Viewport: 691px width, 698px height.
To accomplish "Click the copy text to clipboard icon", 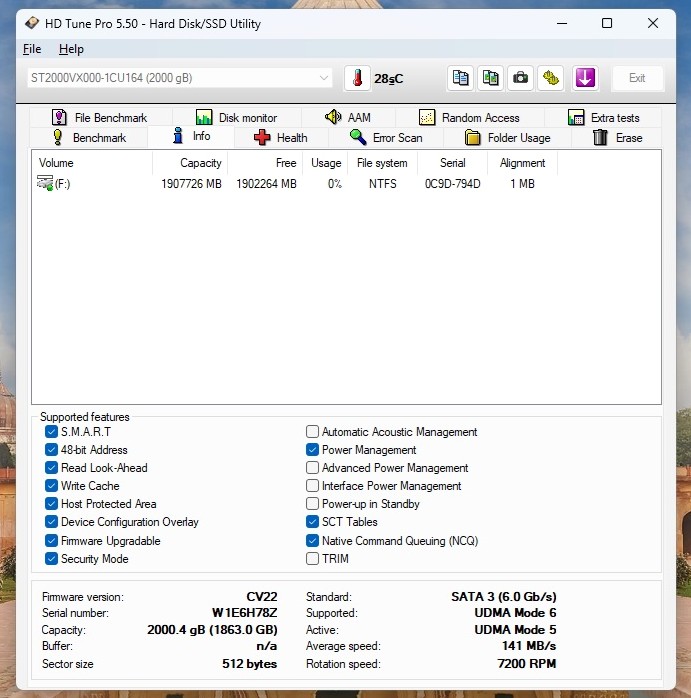I will 460,78.
